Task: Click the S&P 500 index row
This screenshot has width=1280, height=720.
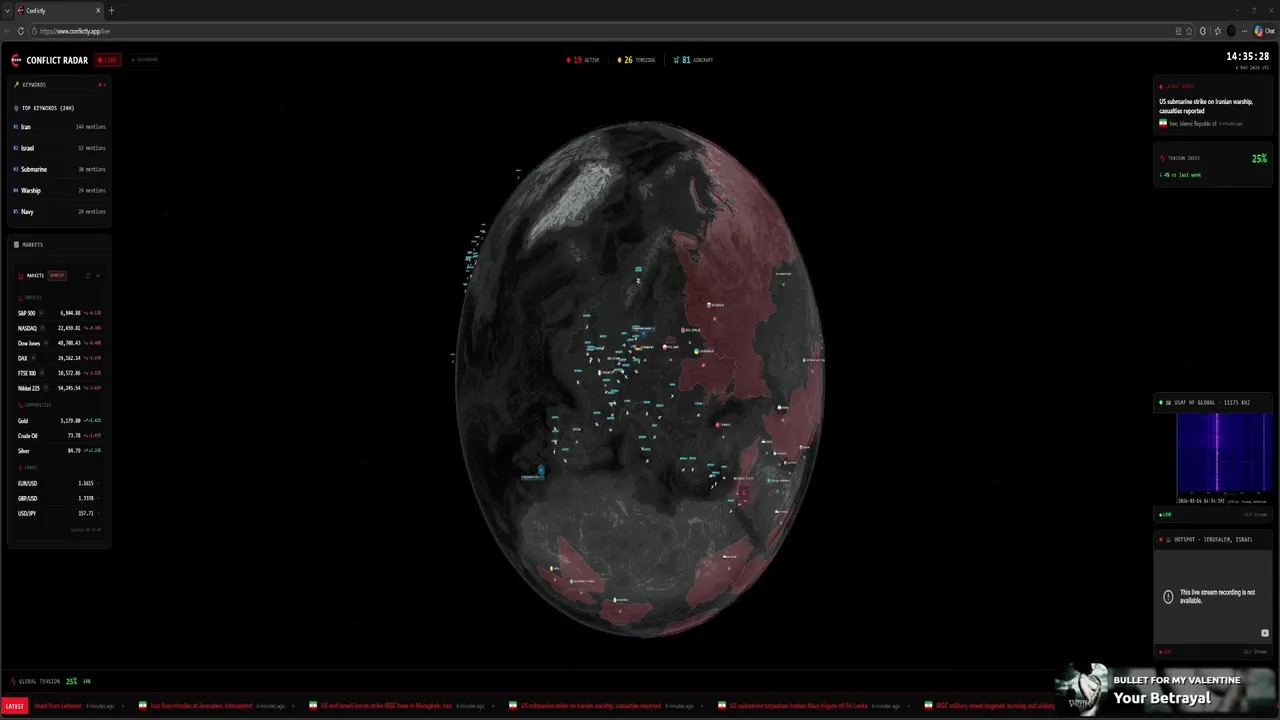Action: coord(59,313)
